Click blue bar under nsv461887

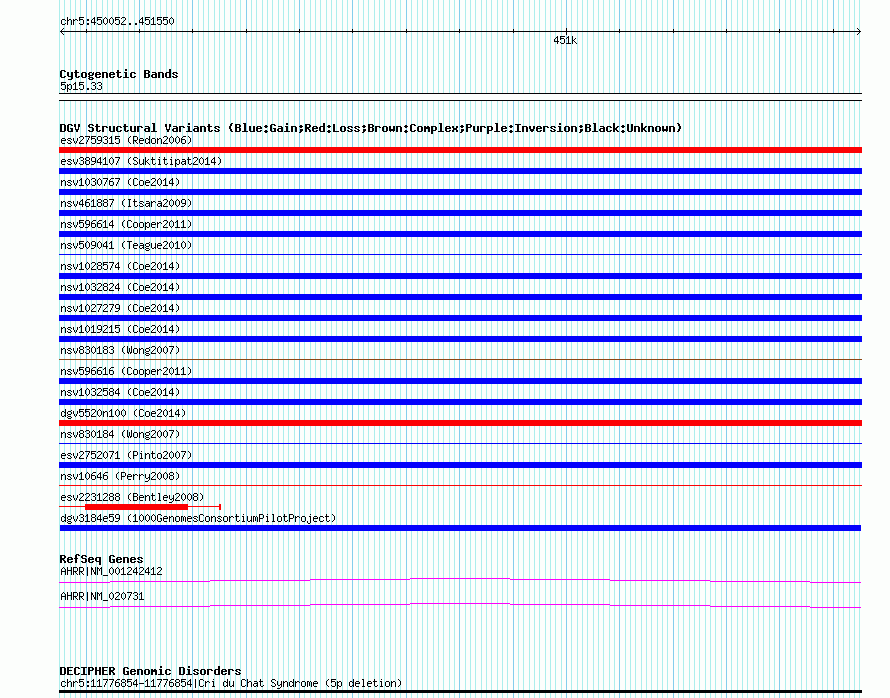coord(460,213)
